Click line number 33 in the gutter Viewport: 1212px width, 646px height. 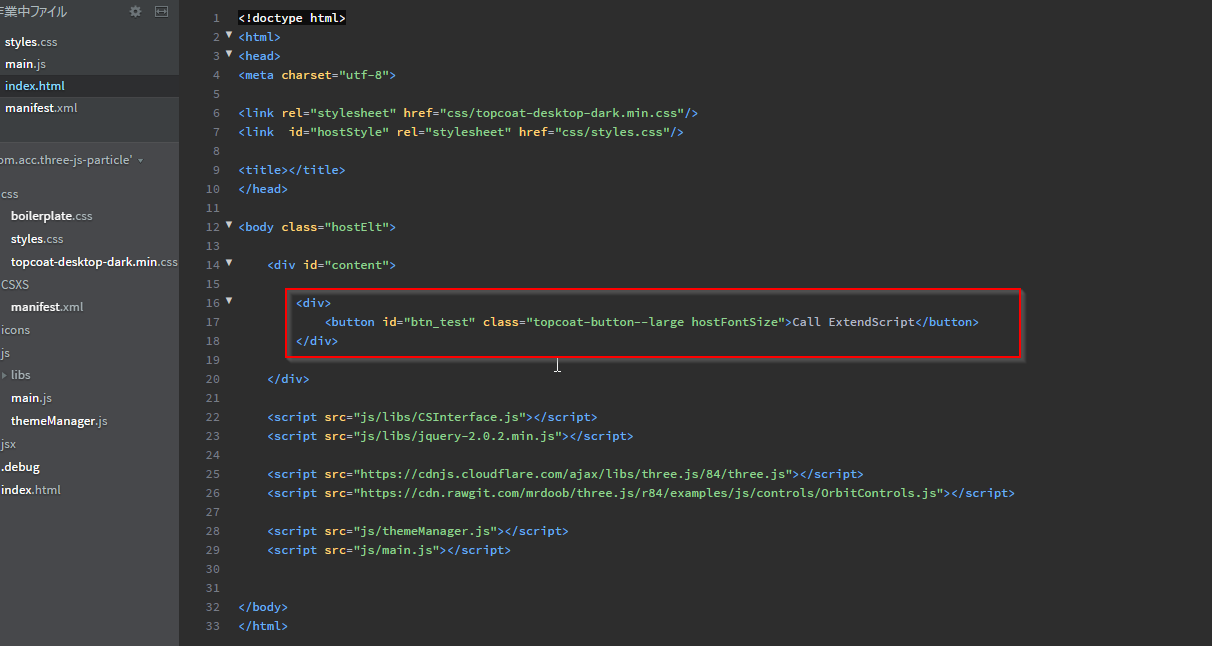click(x=212, y=626)
